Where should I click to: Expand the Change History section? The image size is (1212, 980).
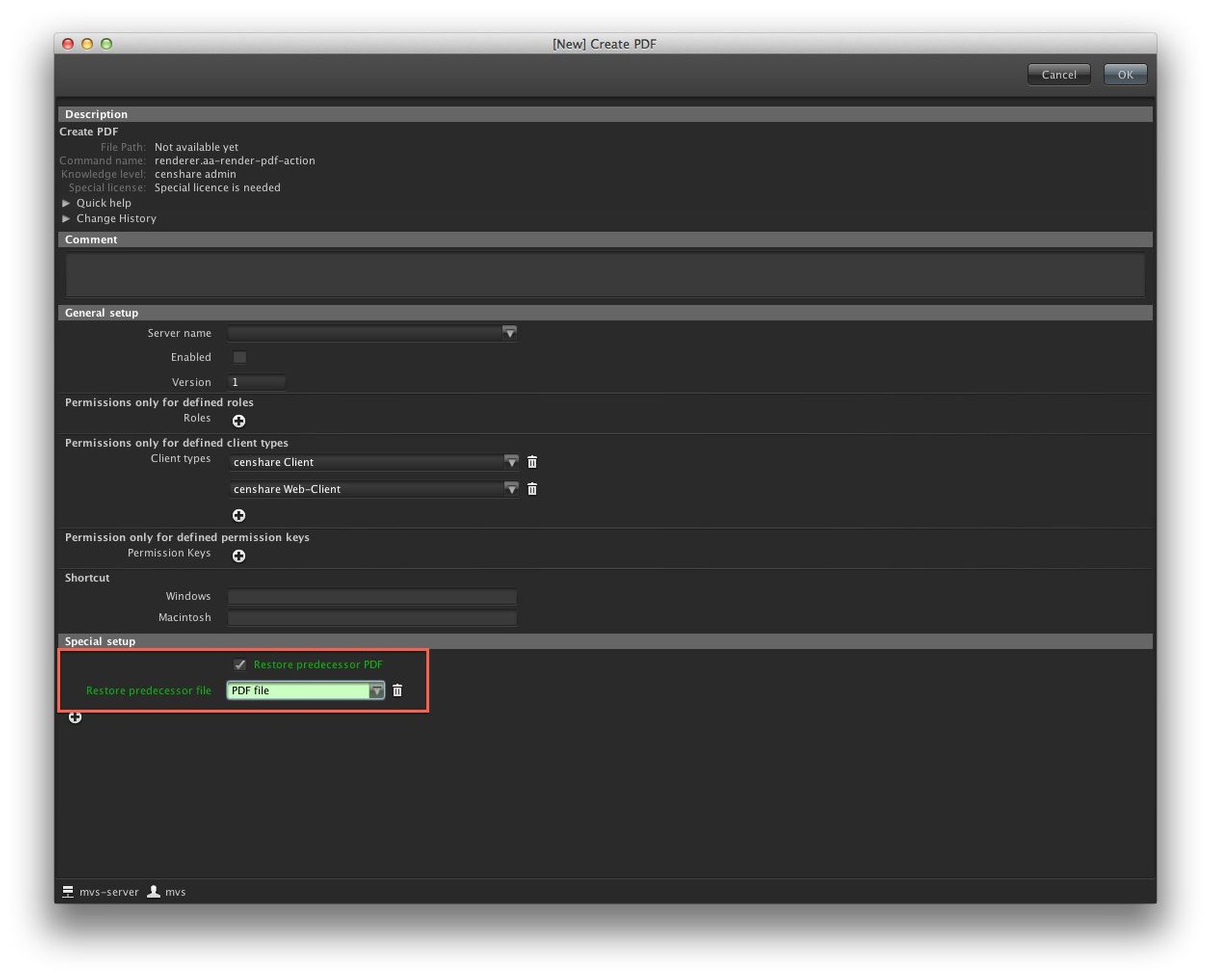tap(66, 218)
